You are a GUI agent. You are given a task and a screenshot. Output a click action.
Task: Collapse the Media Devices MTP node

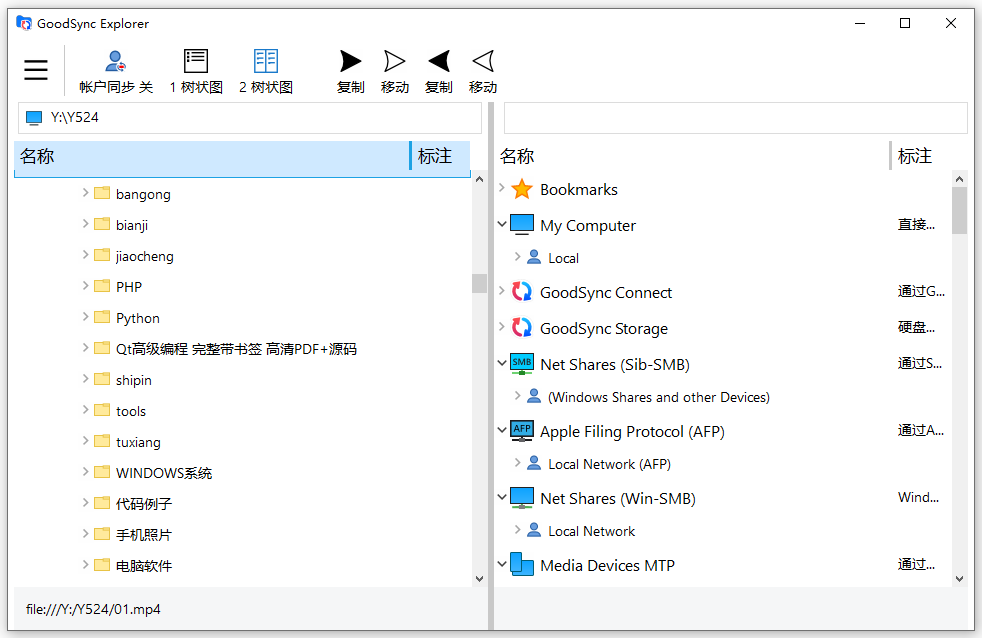(502, 563)
